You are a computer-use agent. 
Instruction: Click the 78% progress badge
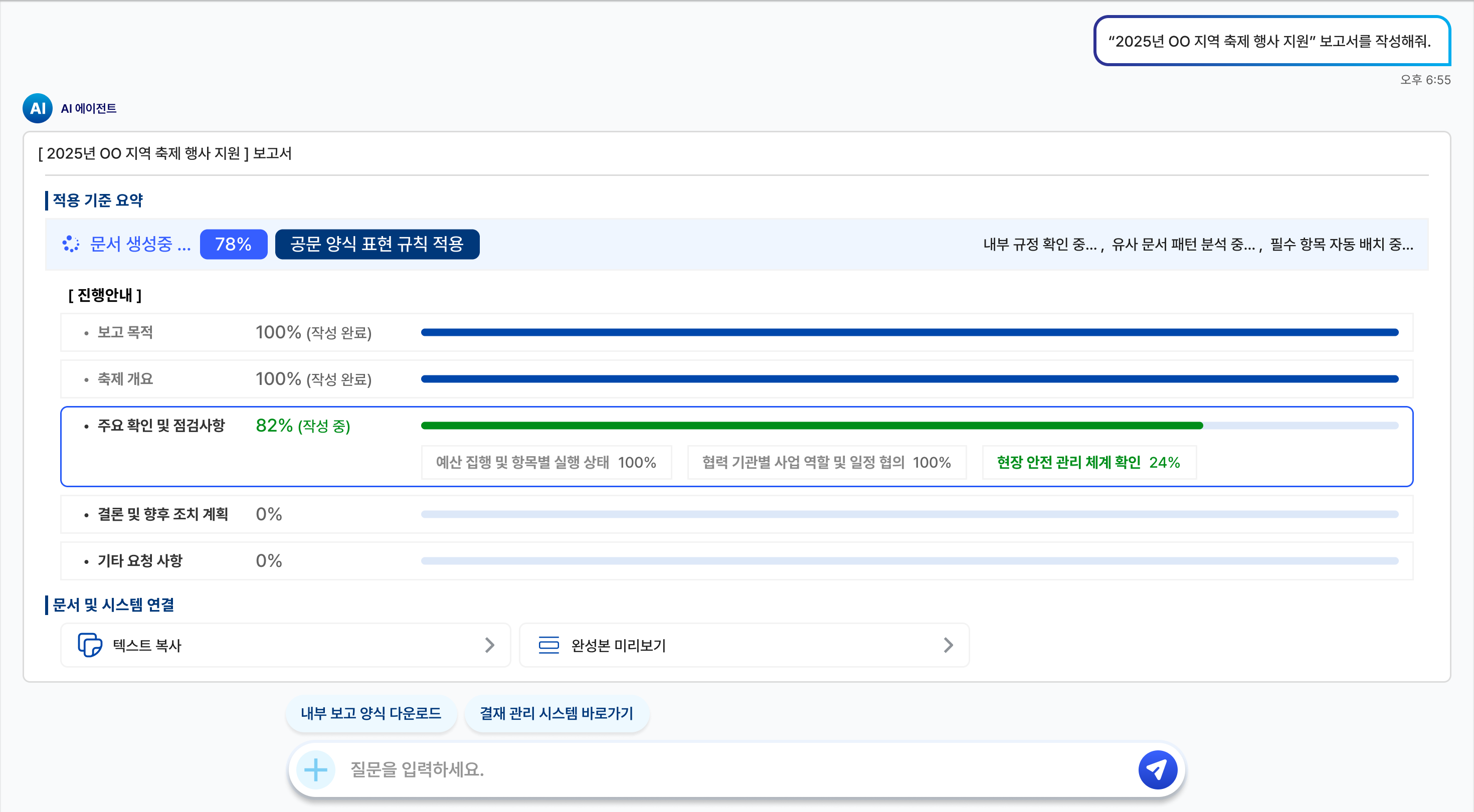pos(234,244)
